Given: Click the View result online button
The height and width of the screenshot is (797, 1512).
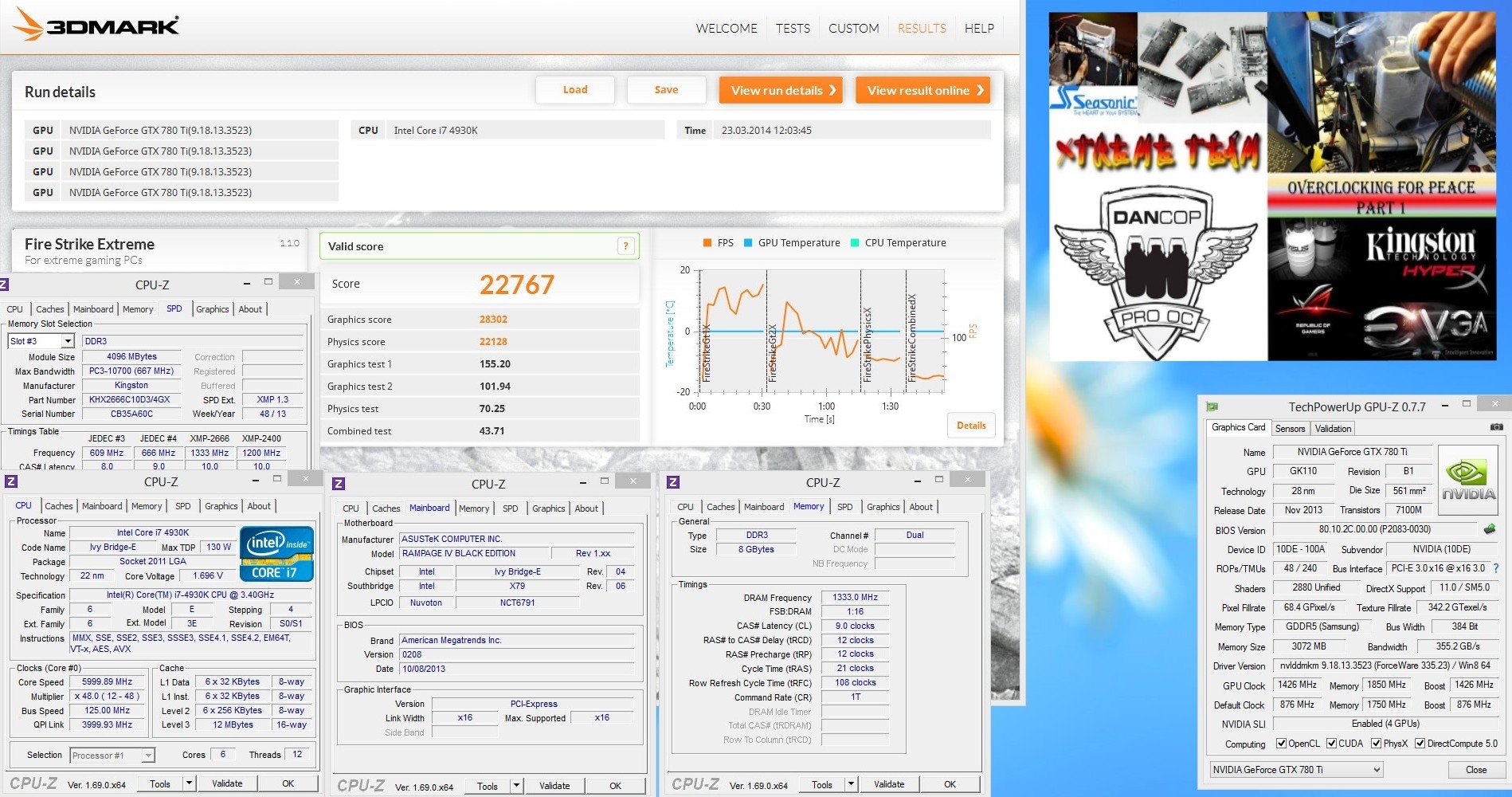Looking at the screenshot, I should pyautogui.click(x=922, y=90).
